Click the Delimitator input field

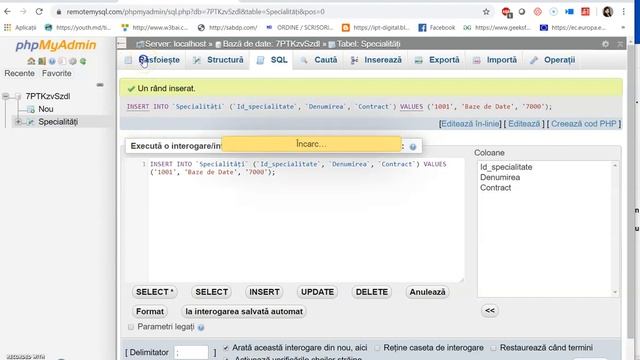(x=191, y=353)
